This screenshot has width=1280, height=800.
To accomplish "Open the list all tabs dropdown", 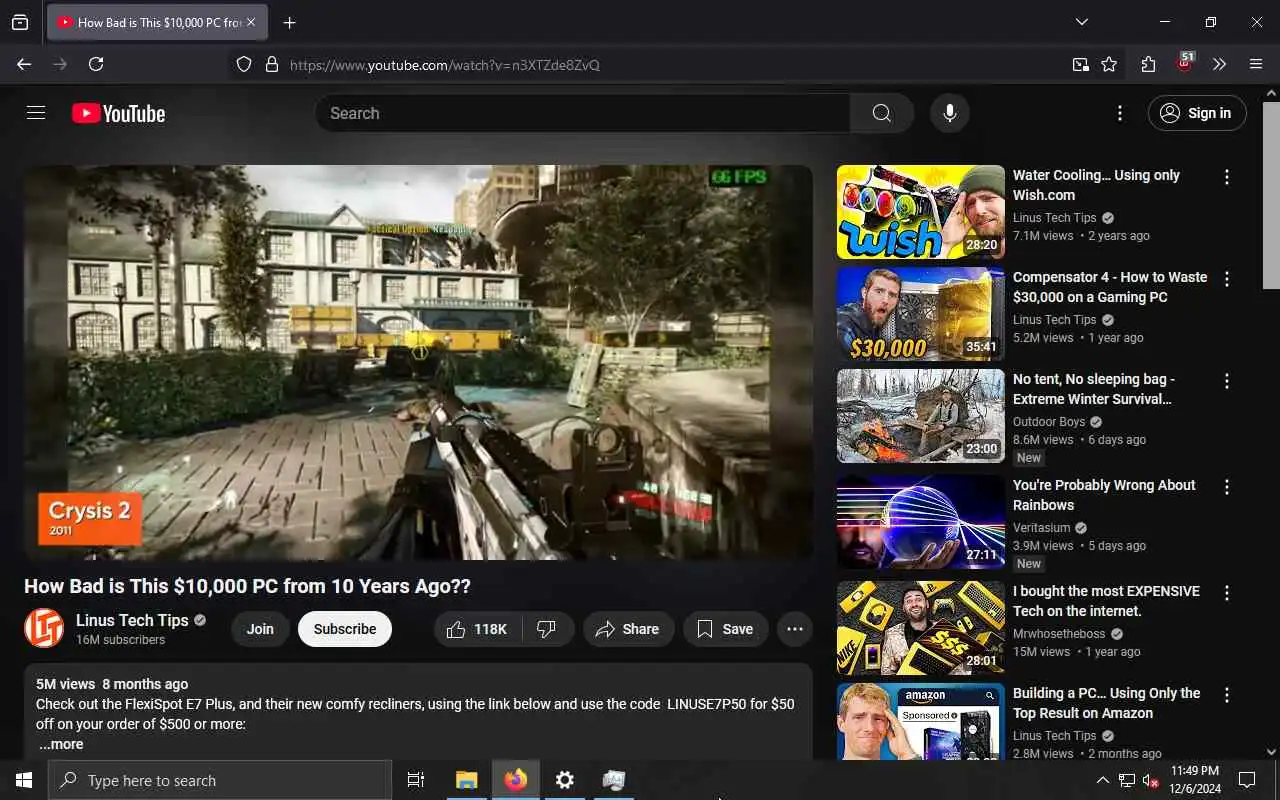I will pyautogui.click(x=1082, y=22).
